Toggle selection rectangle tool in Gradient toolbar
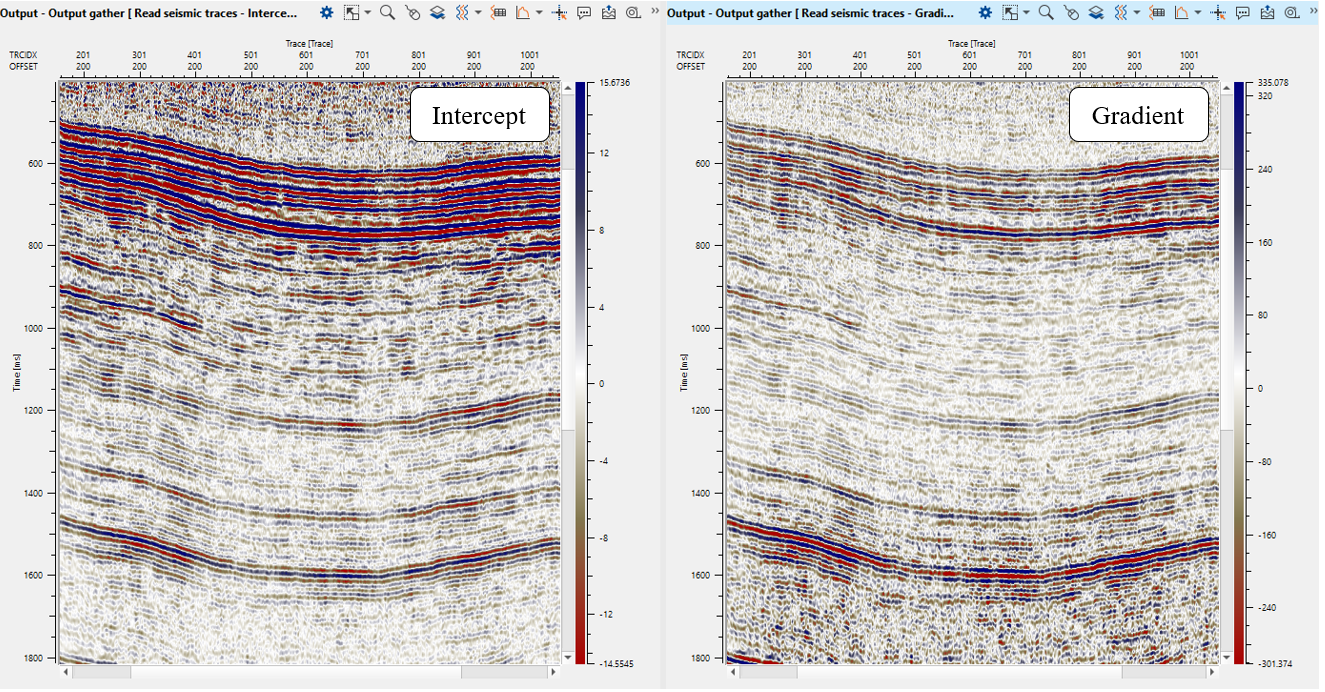 click(x=1011, y=13)
